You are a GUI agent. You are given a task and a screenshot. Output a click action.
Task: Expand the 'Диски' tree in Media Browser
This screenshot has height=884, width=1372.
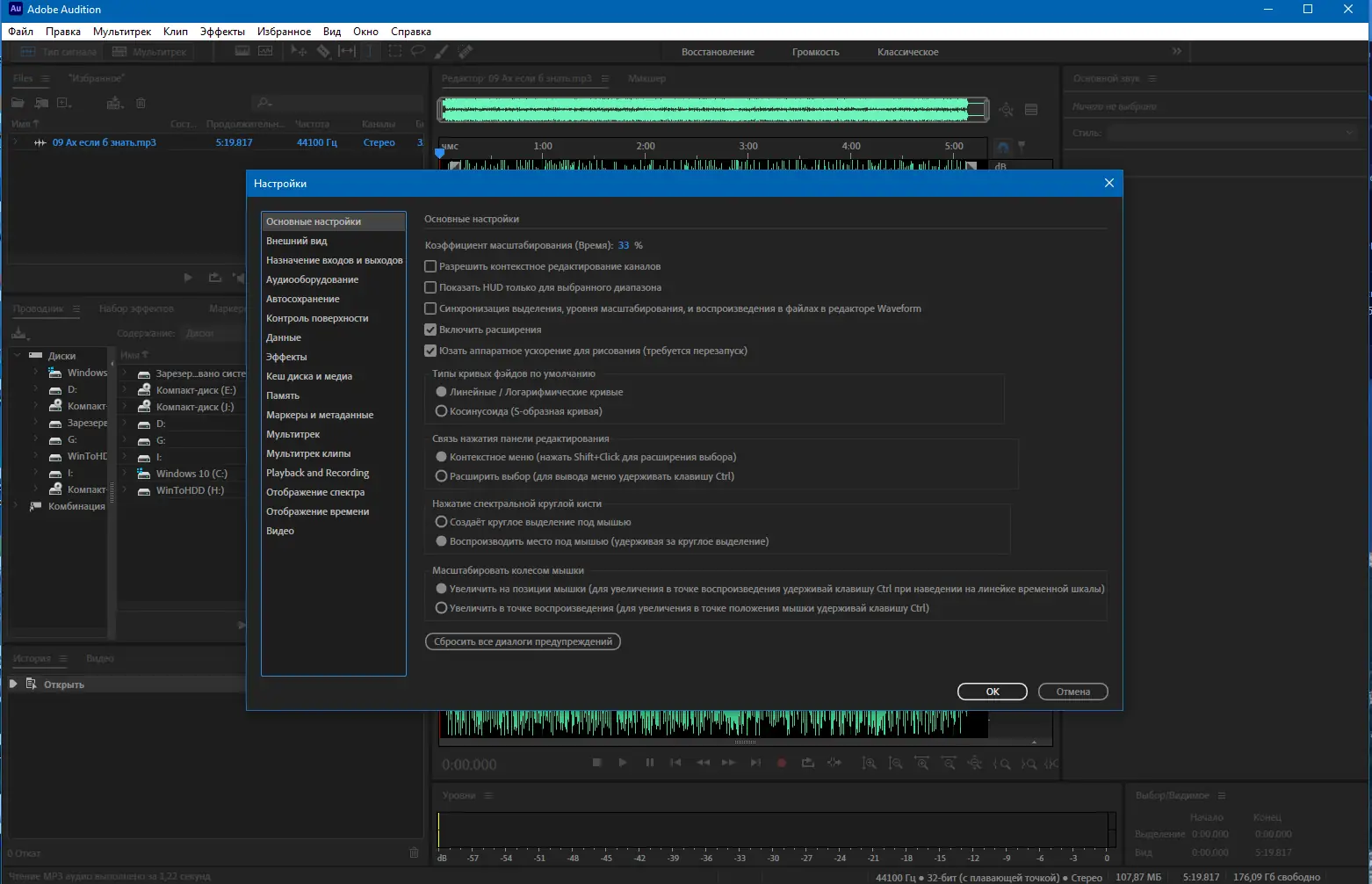coord(17,355)
